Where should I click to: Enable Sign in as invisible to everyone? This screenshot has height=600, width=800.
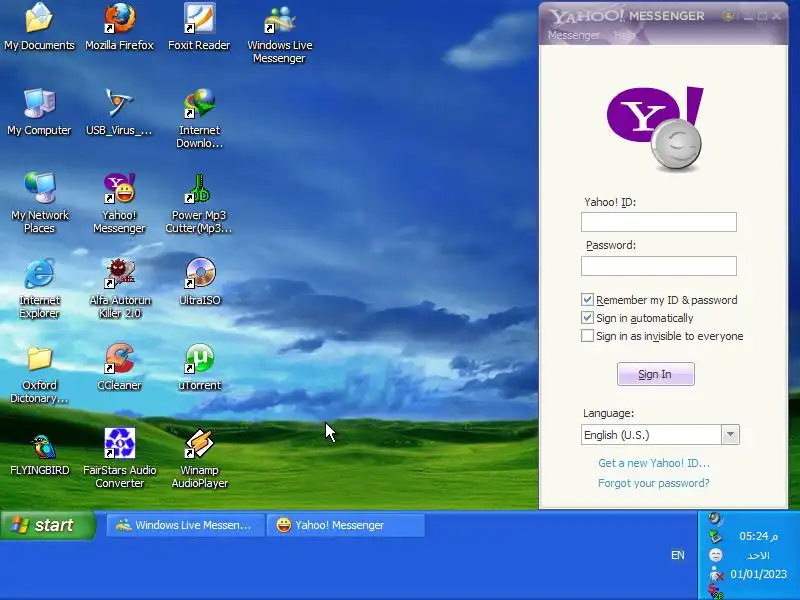tap(587, 336)
